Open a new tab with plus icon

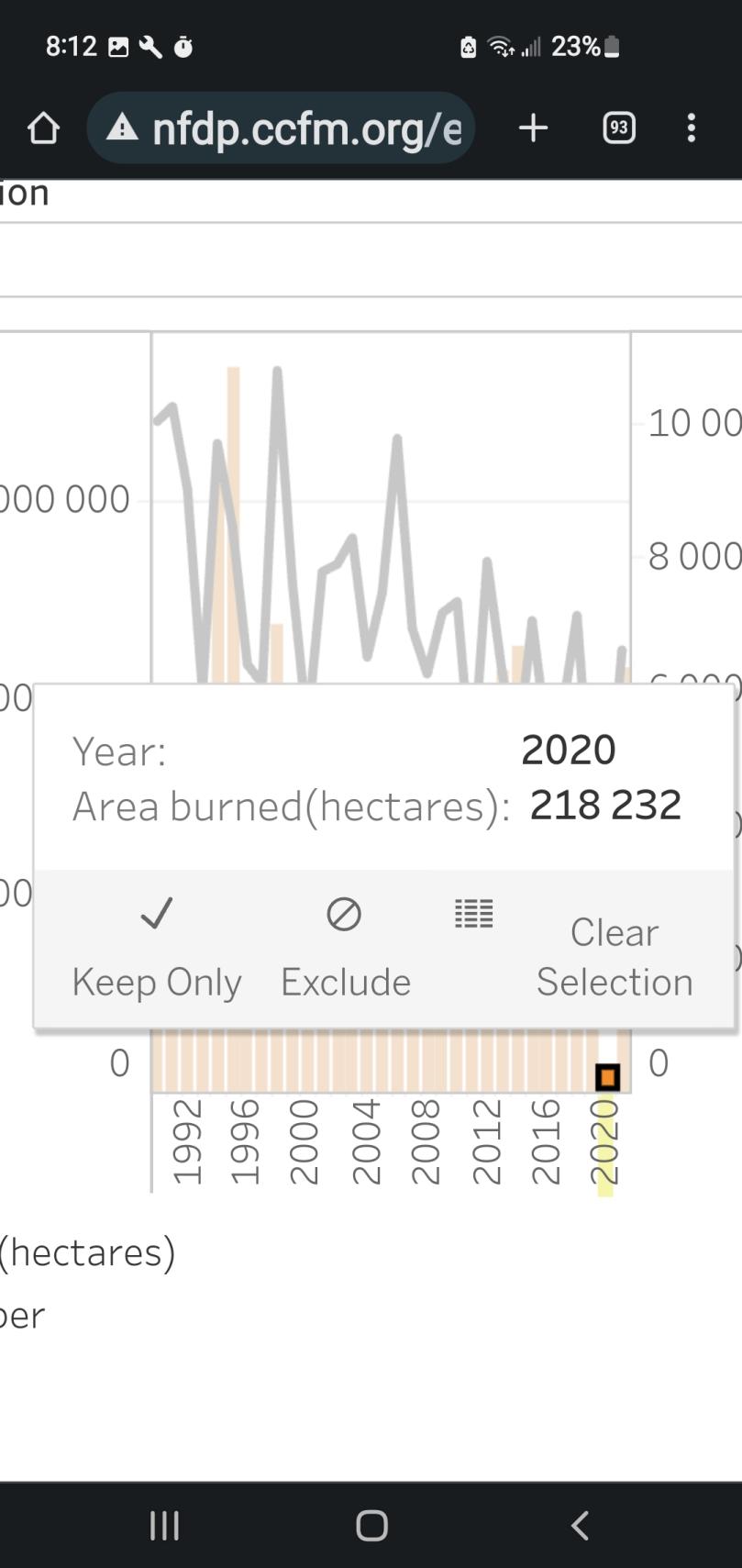coord(533,128)
